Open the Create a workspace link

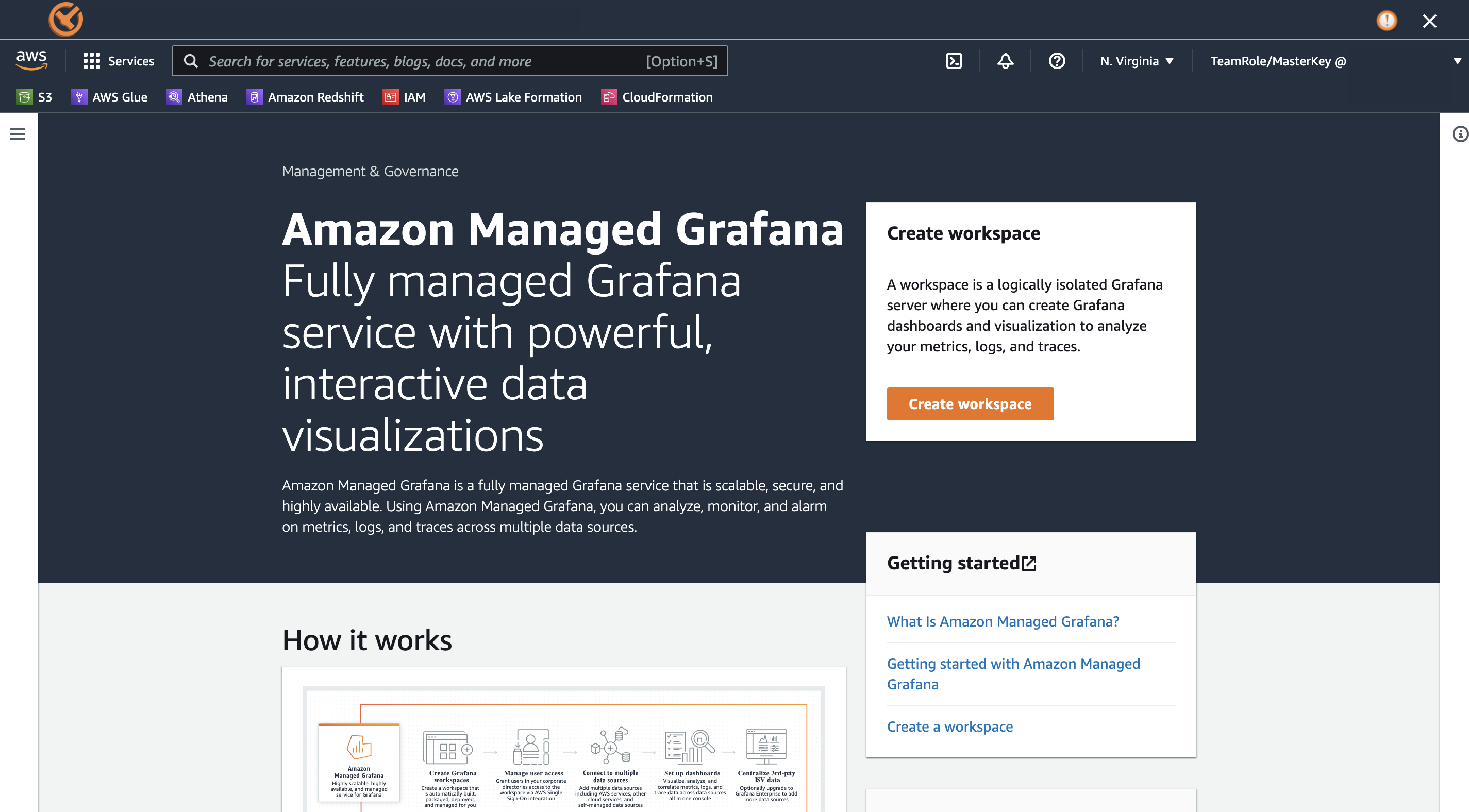pos(949,726)
